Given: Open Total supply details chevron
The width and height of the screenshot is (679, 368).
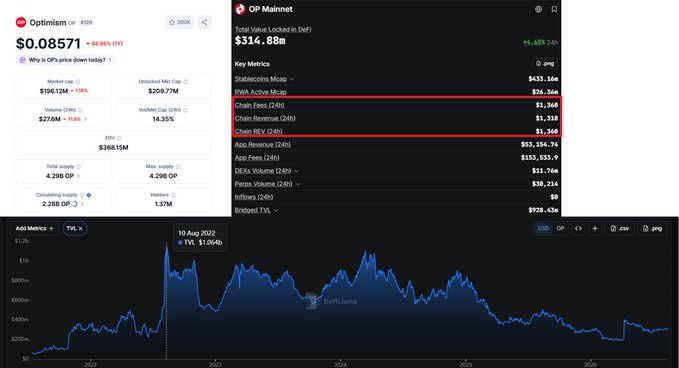Looking at the screenshot, I should point(78,176).
